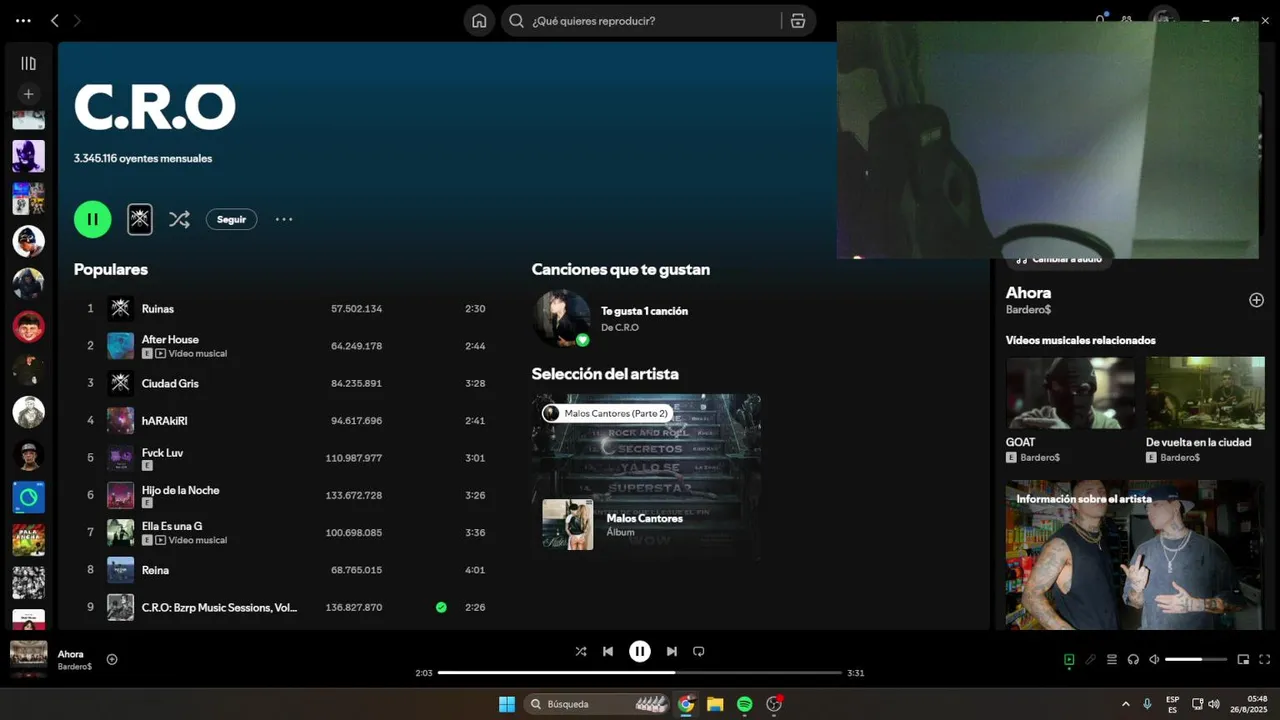Screen dimensions: 1280x720
Task: Click the taskbar microphone tray icon
Action: tap(1147, 704)
